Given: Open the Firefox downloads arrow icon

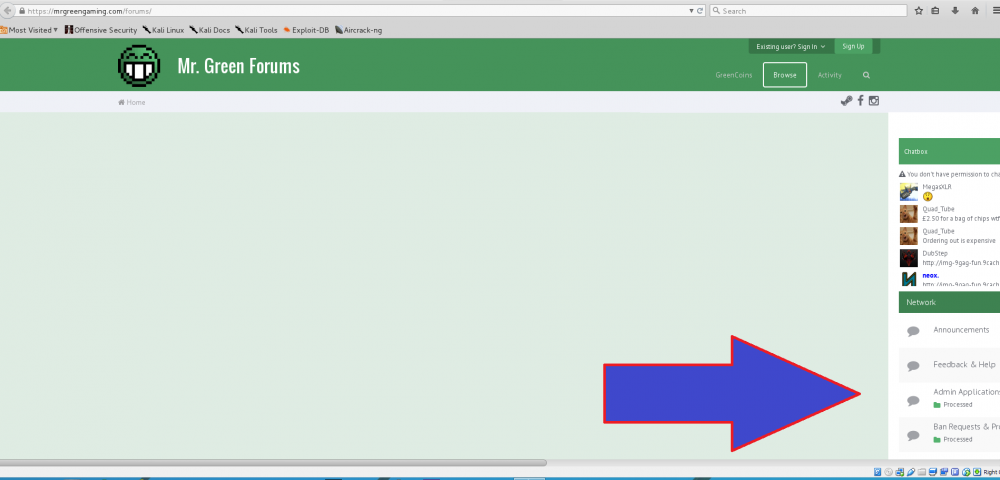Looking at the screenshot, I should pyautogui.click(x=956, y=11).
